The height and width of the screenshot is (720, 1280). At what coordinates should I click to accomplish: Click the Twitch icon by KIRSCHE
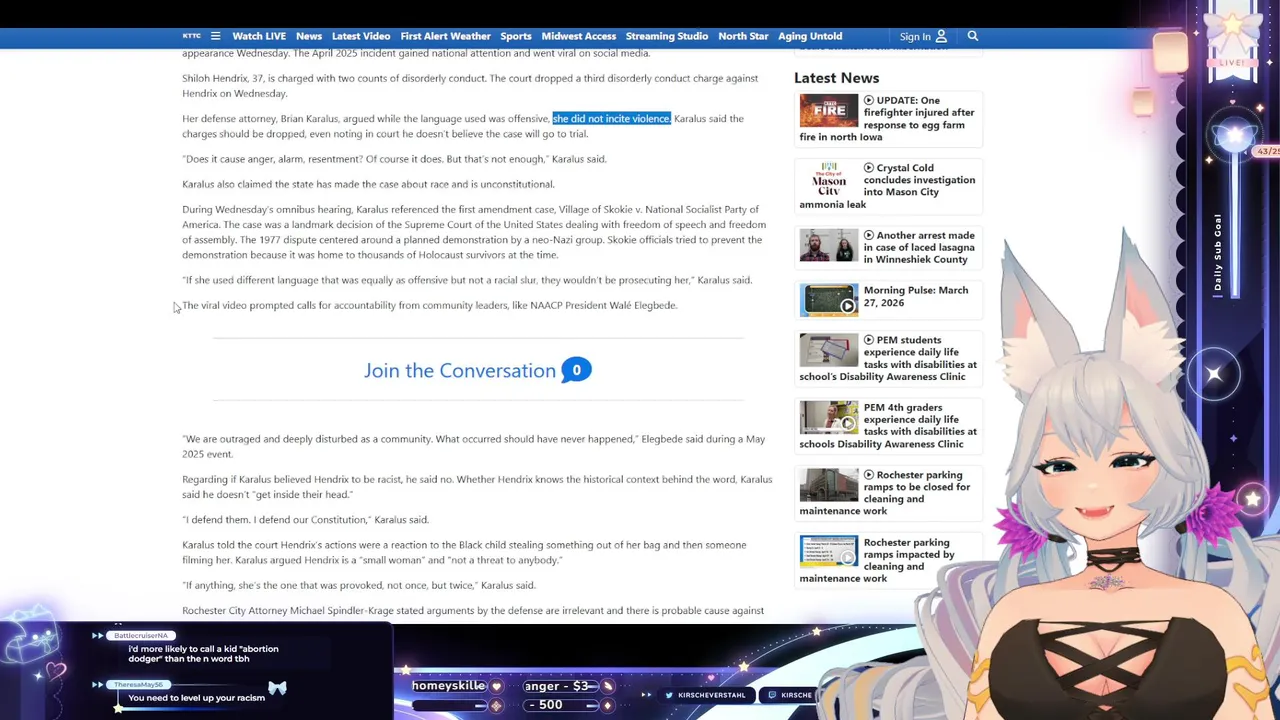(772, 695)
